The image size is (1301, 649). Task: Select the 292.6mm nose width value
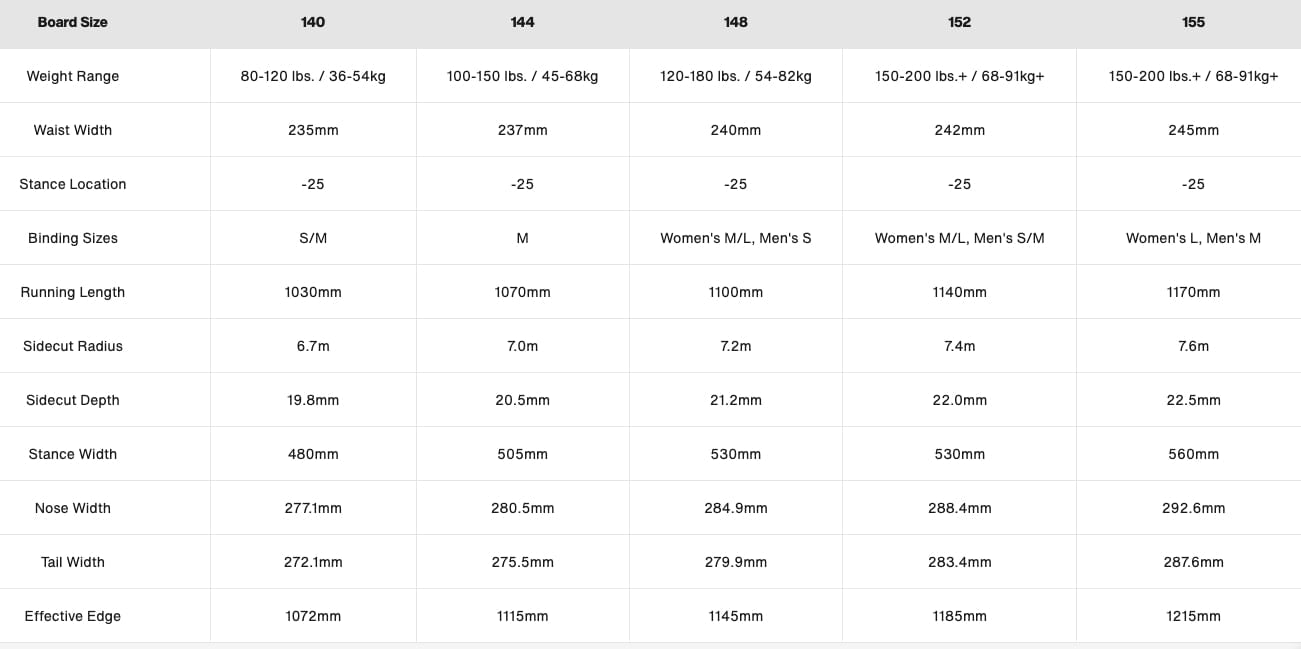[1193, 508]
